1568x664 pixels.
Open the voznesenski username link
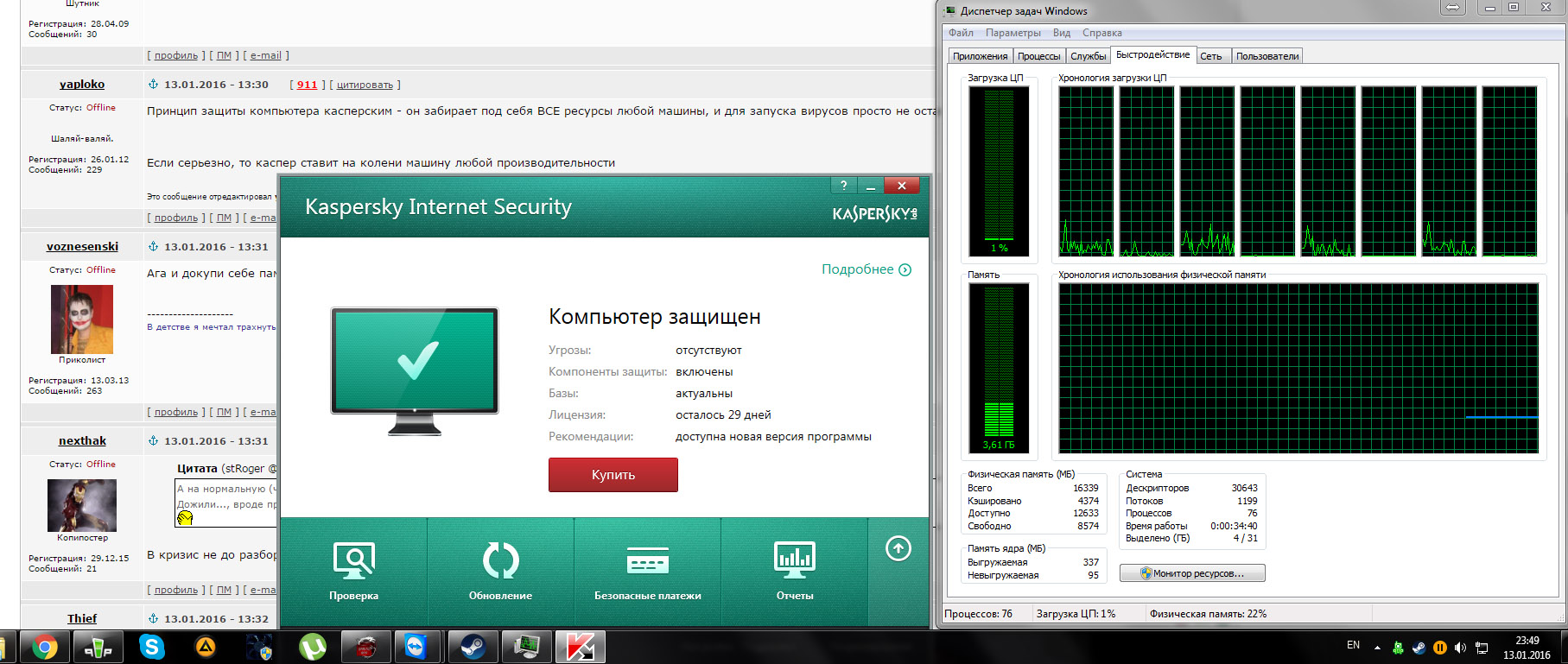point(82,246)
